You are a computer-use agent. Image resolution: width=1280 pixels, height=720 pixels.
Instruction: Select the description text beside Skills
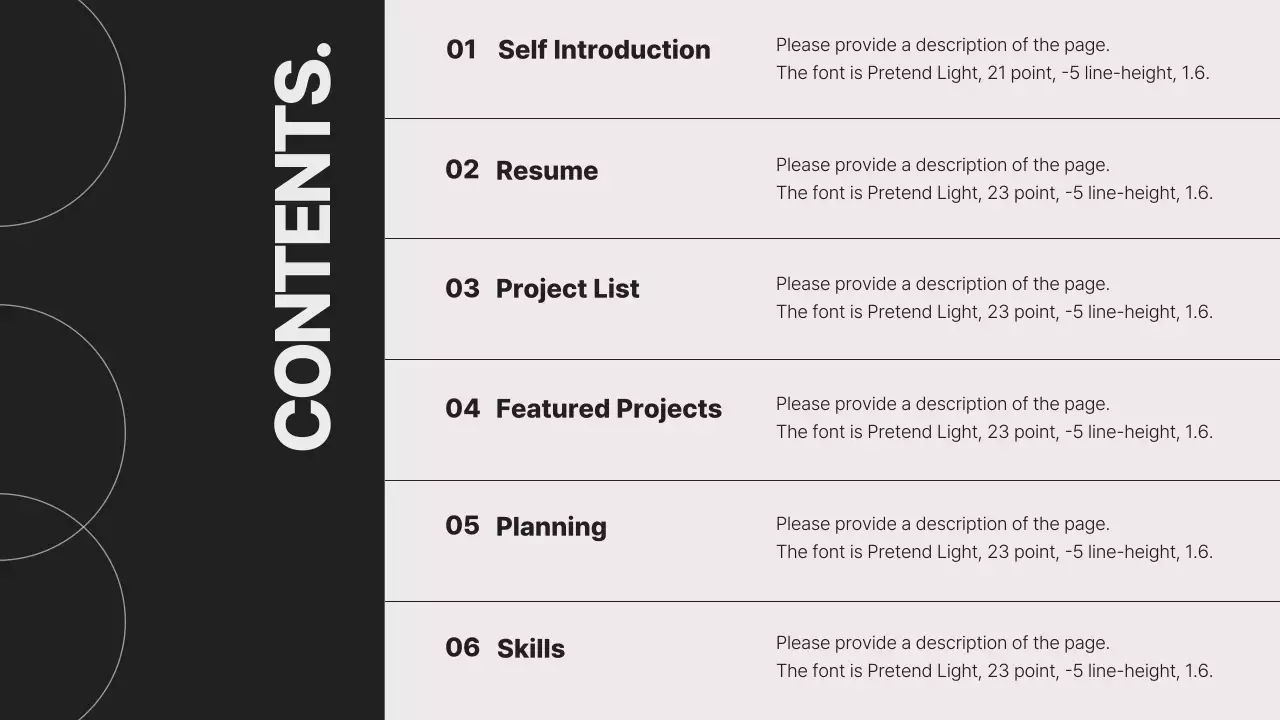pos(994,657)
